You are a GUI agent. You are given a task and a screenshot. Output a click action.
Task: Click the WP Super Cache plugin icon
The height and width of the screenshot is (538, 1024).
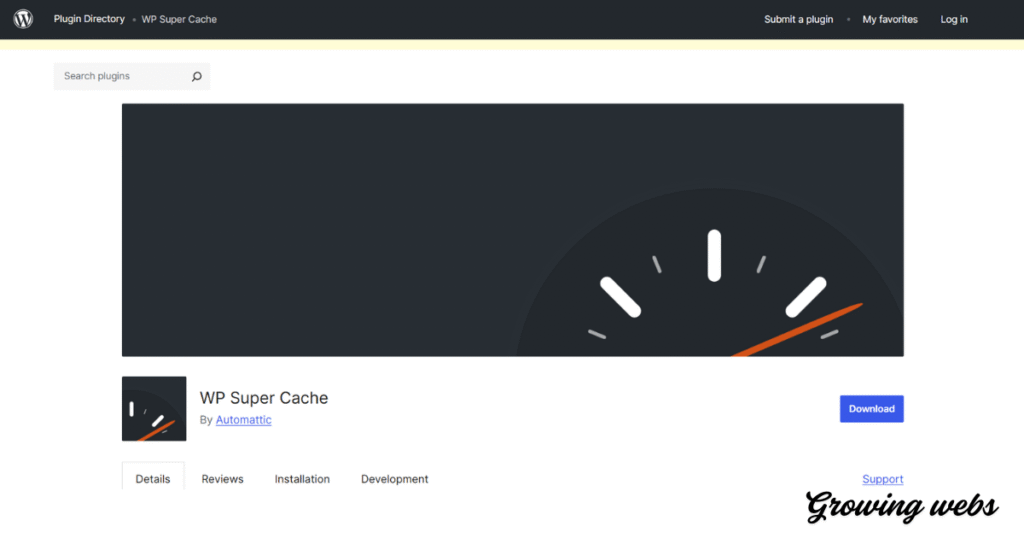point(154,409)
